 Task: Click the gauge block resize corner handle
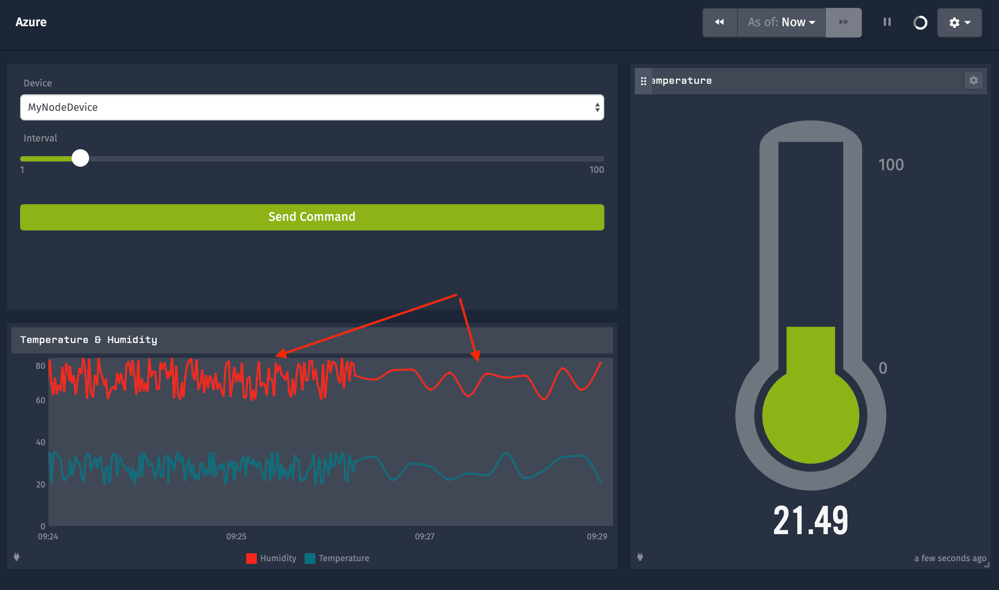pos(986,565)
